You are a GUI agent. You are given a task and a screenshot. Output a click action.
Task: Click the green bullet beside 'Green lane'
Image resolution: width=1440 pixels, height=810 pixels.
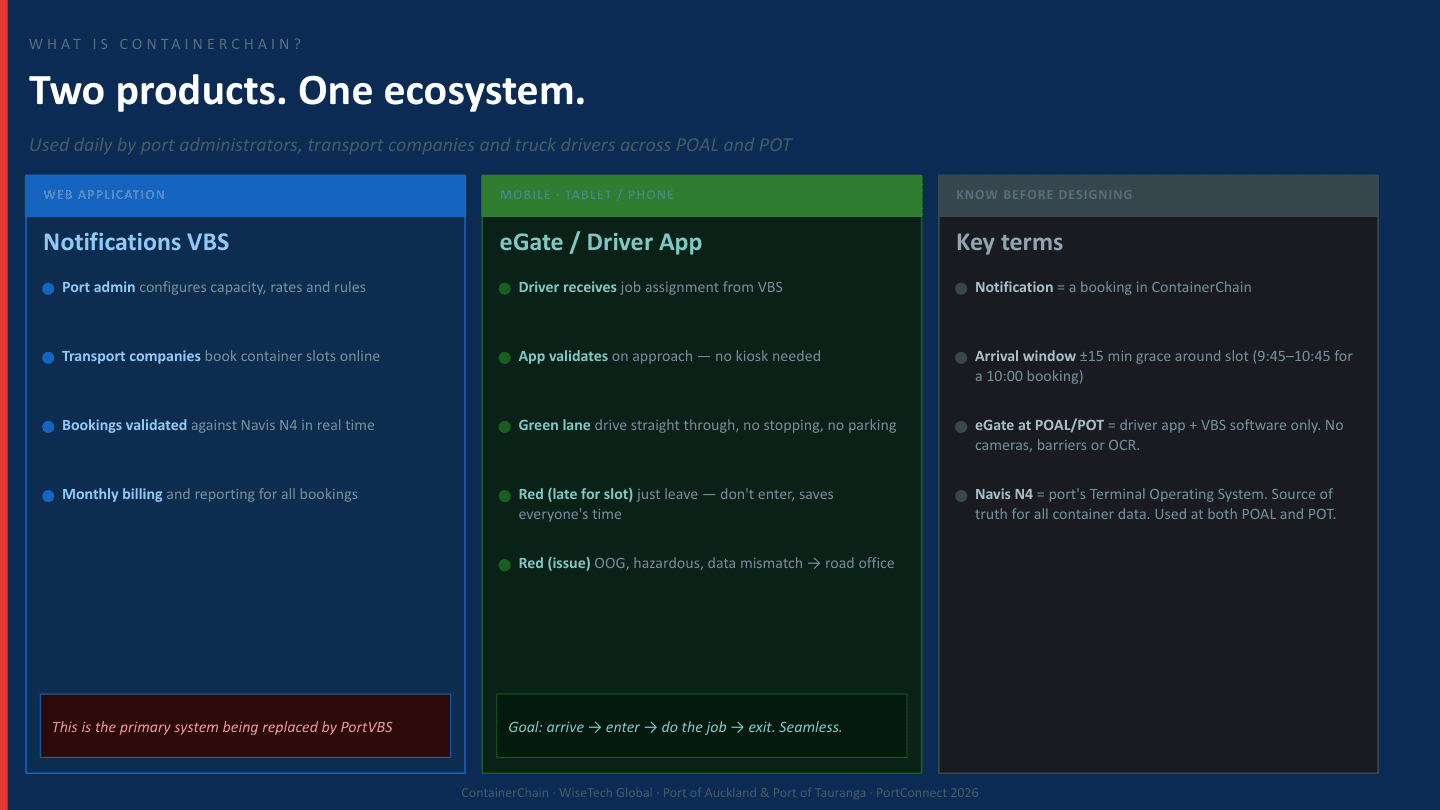point(505,427)
